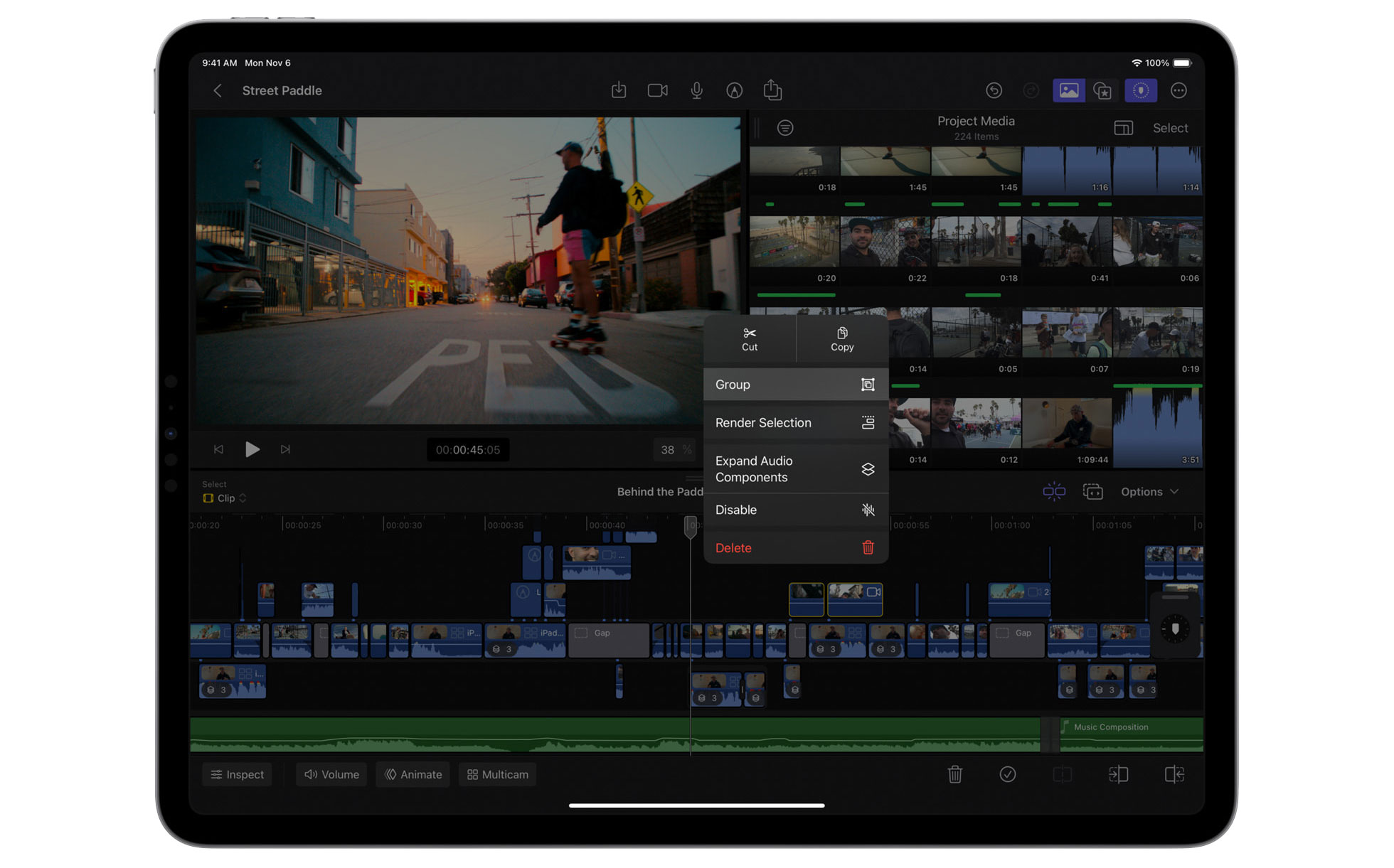Change the browser layout view icon
This screenshot has height=868, width=1394.
pyautogui.click(x=1123, y=128)
